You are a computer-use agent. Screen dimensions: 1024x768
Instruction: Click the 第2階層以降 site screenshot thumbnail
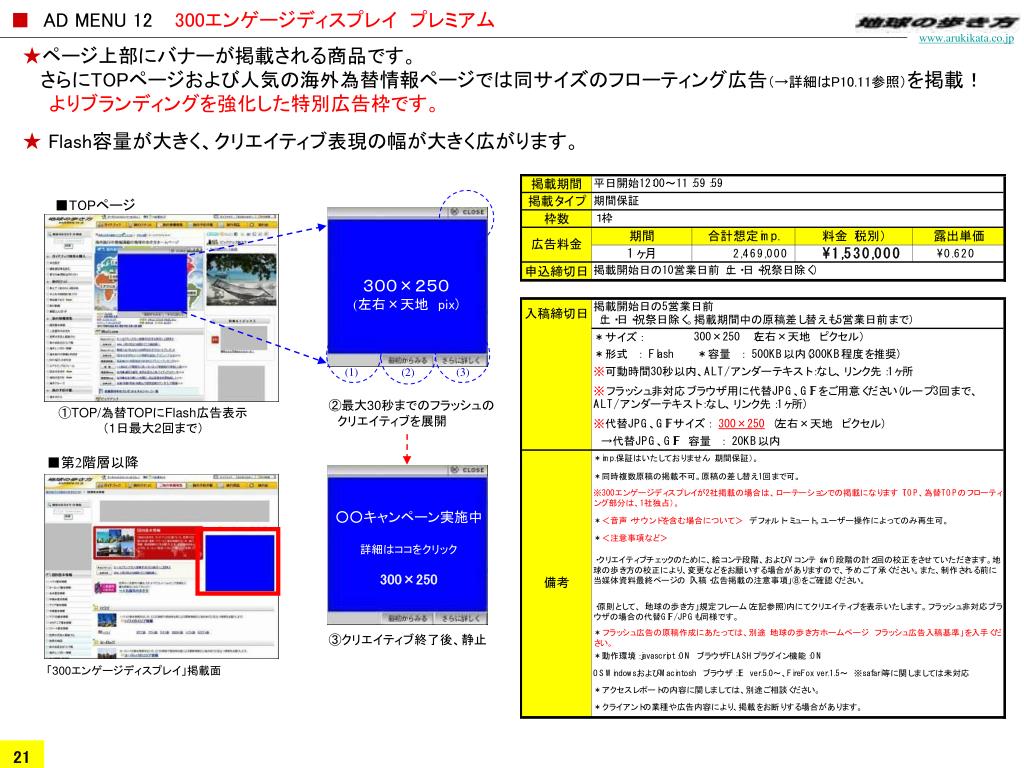[161, 566]
